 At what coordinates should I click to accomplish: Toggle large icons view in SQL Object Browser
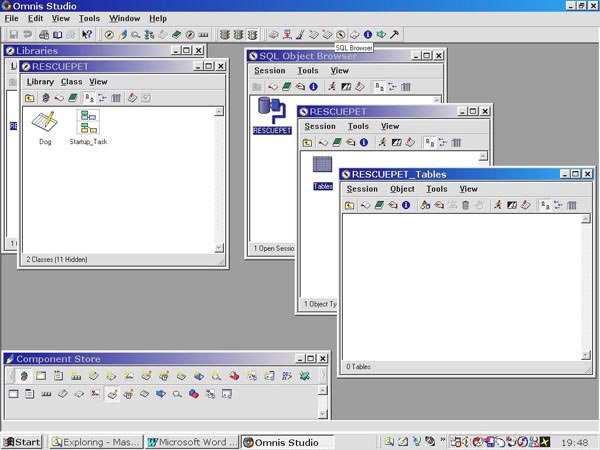(379, 87)
